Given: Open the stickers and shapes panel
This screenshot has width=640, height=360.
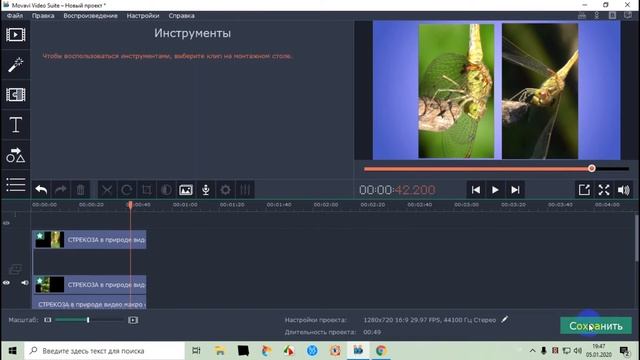Looking at the screenshot, I should [16, 155].
